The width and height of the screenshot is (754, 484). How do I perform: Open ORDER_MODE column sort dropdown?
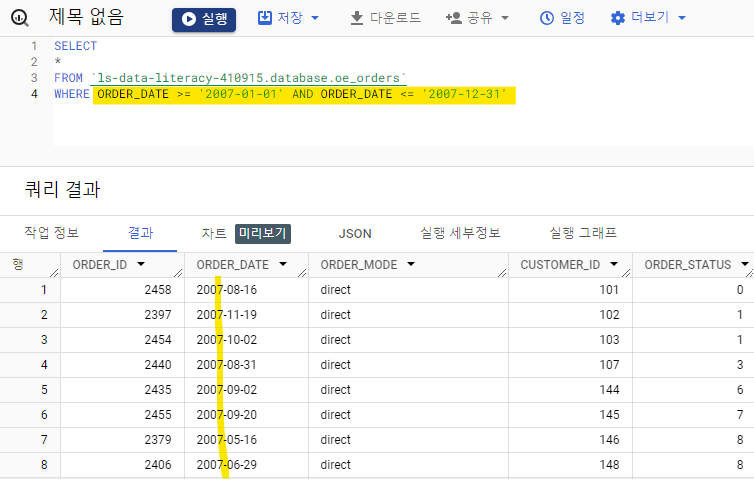pyautogui.click(x=411, y=264)
